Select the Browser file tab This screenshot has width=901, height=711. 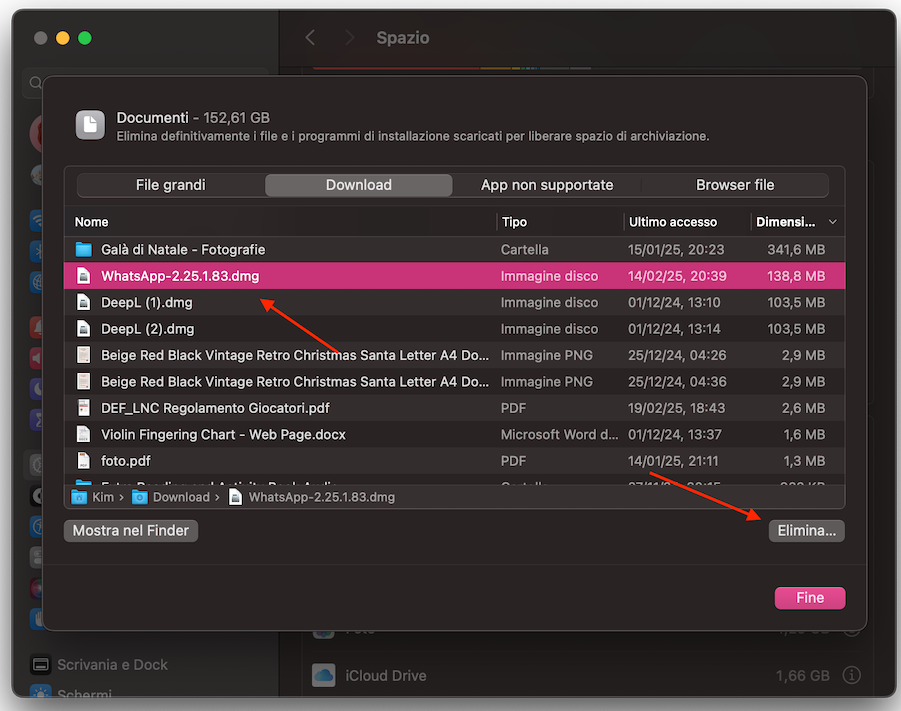click(x=735, y=185)
